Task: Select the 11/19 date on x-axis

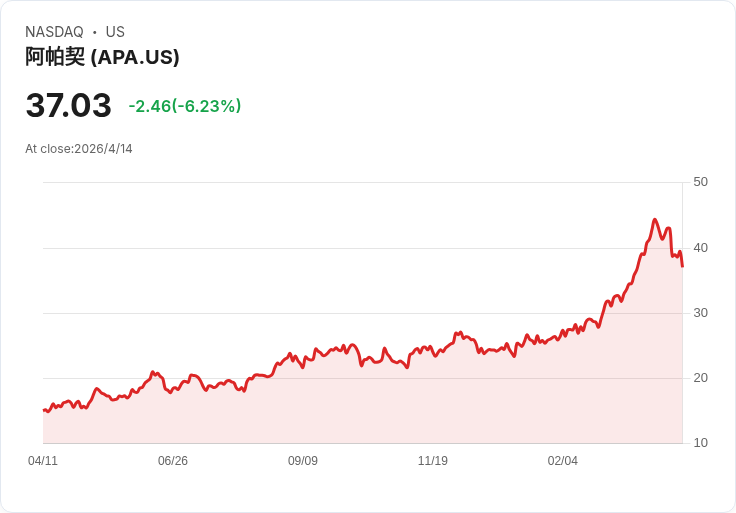Action: tap(433, 461)
